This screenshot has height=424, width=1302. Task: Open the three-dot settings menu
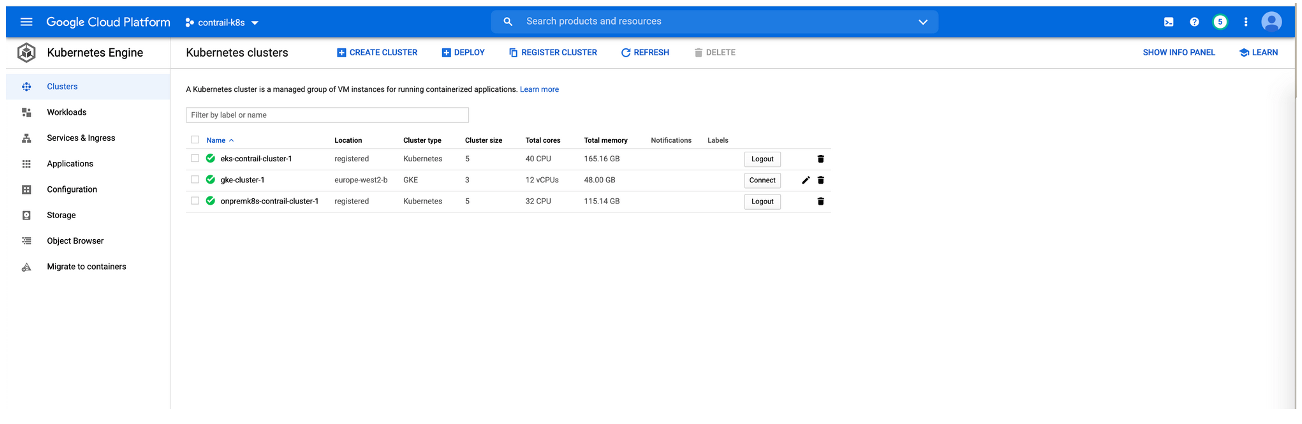1245,22
